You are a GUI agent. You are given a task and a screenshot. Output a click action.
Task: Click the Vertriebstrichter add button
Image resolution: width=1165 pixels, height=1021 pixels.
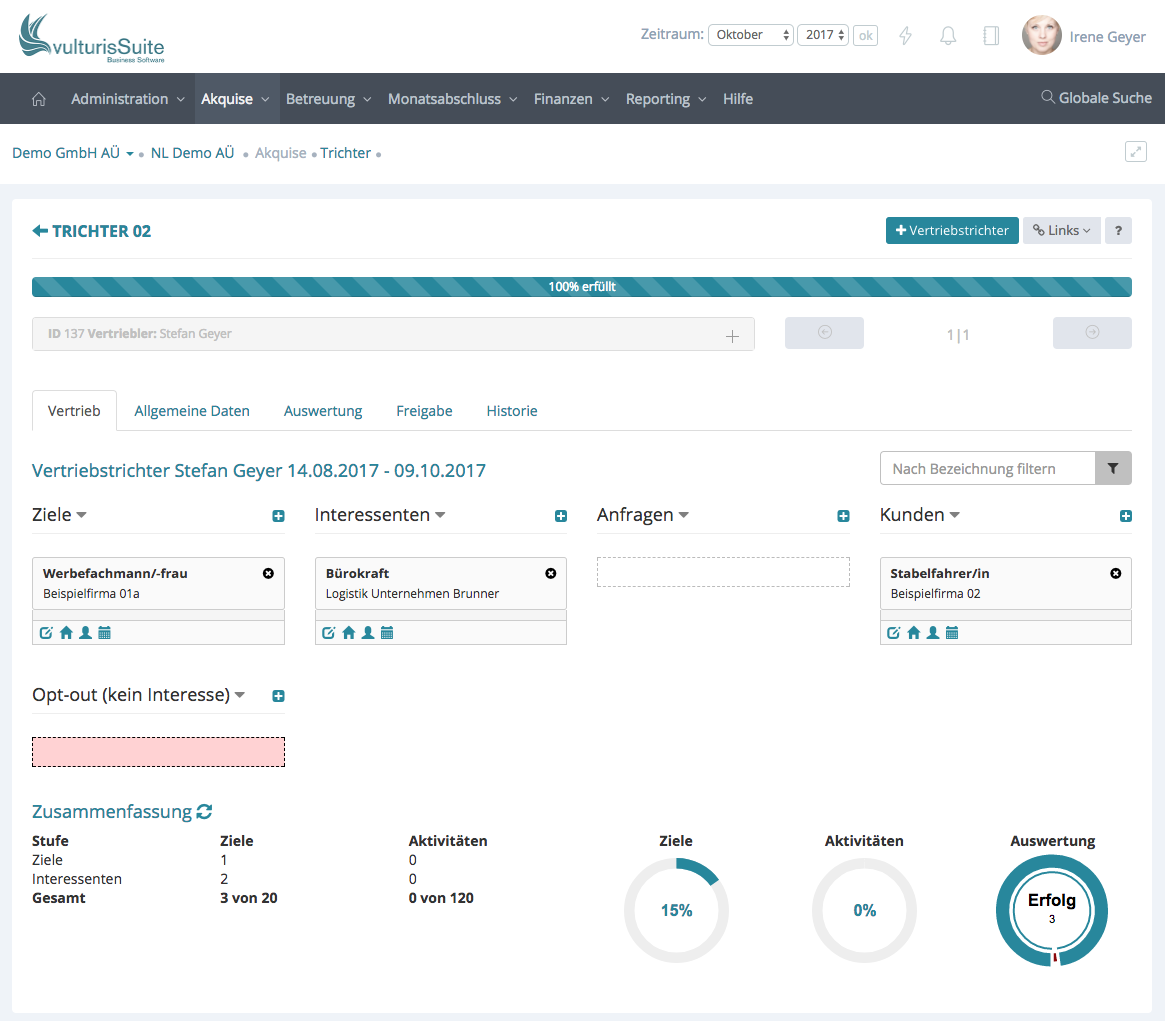(951, 231)
